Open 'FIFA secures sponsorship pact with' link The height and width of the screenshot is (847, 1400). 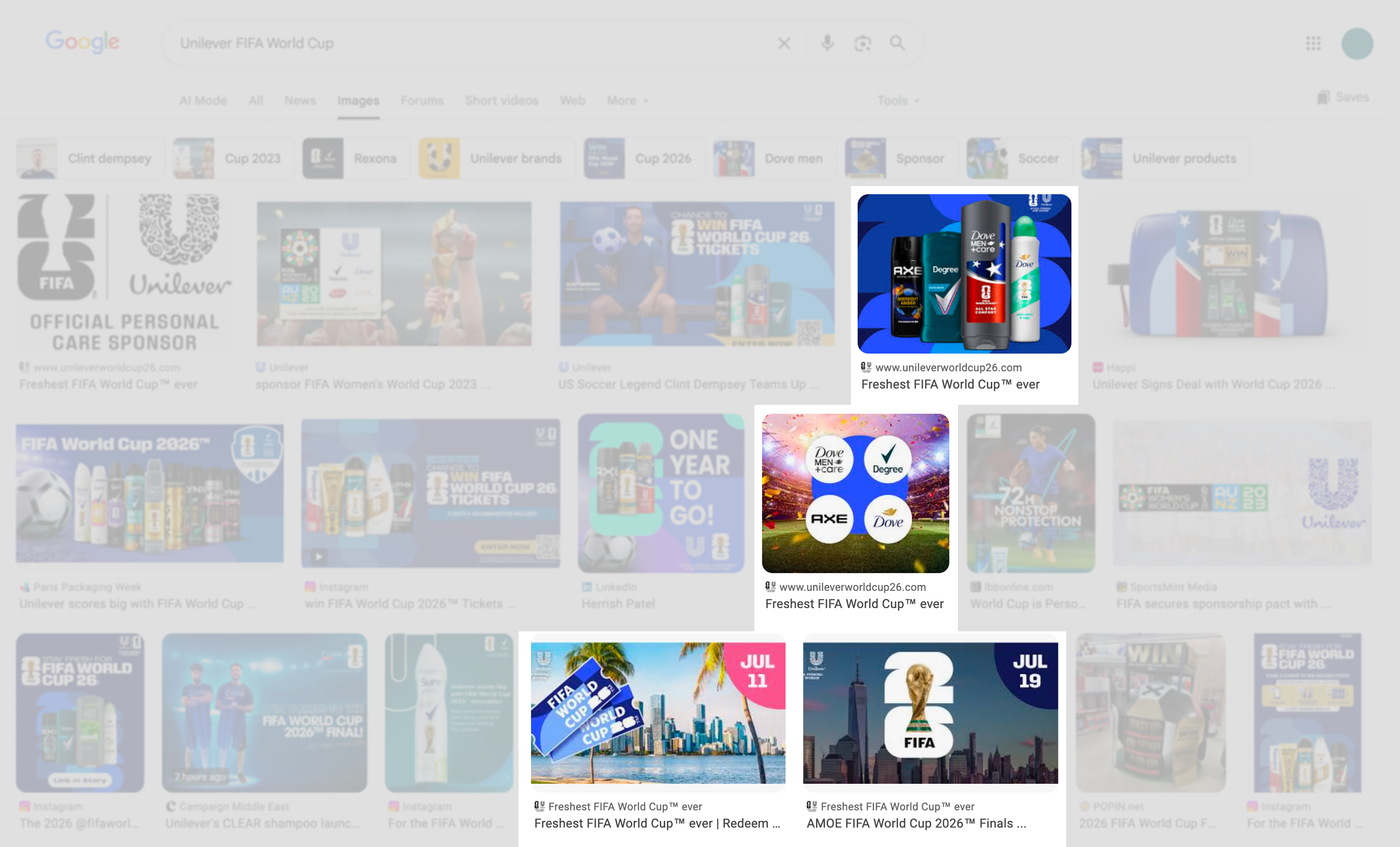point(1223,604)
